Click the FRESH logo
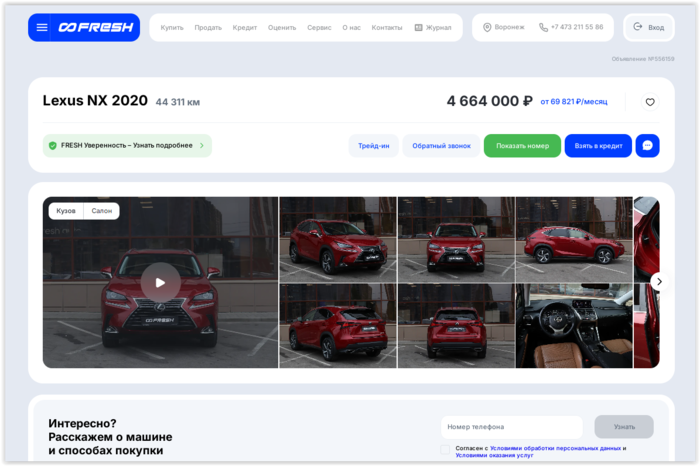 click(96, 28)
